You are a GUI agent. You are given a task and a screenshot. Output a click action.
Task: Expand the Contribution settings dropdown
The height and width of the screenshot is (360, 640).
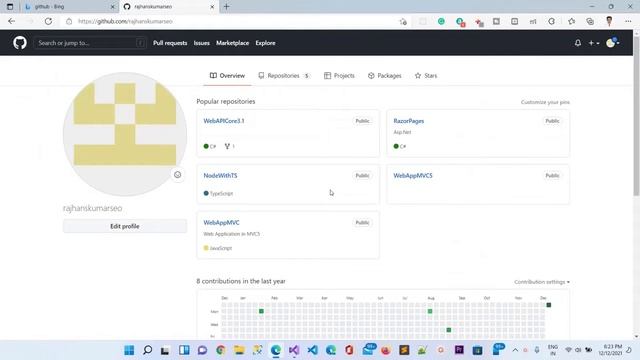coord(542,282)
